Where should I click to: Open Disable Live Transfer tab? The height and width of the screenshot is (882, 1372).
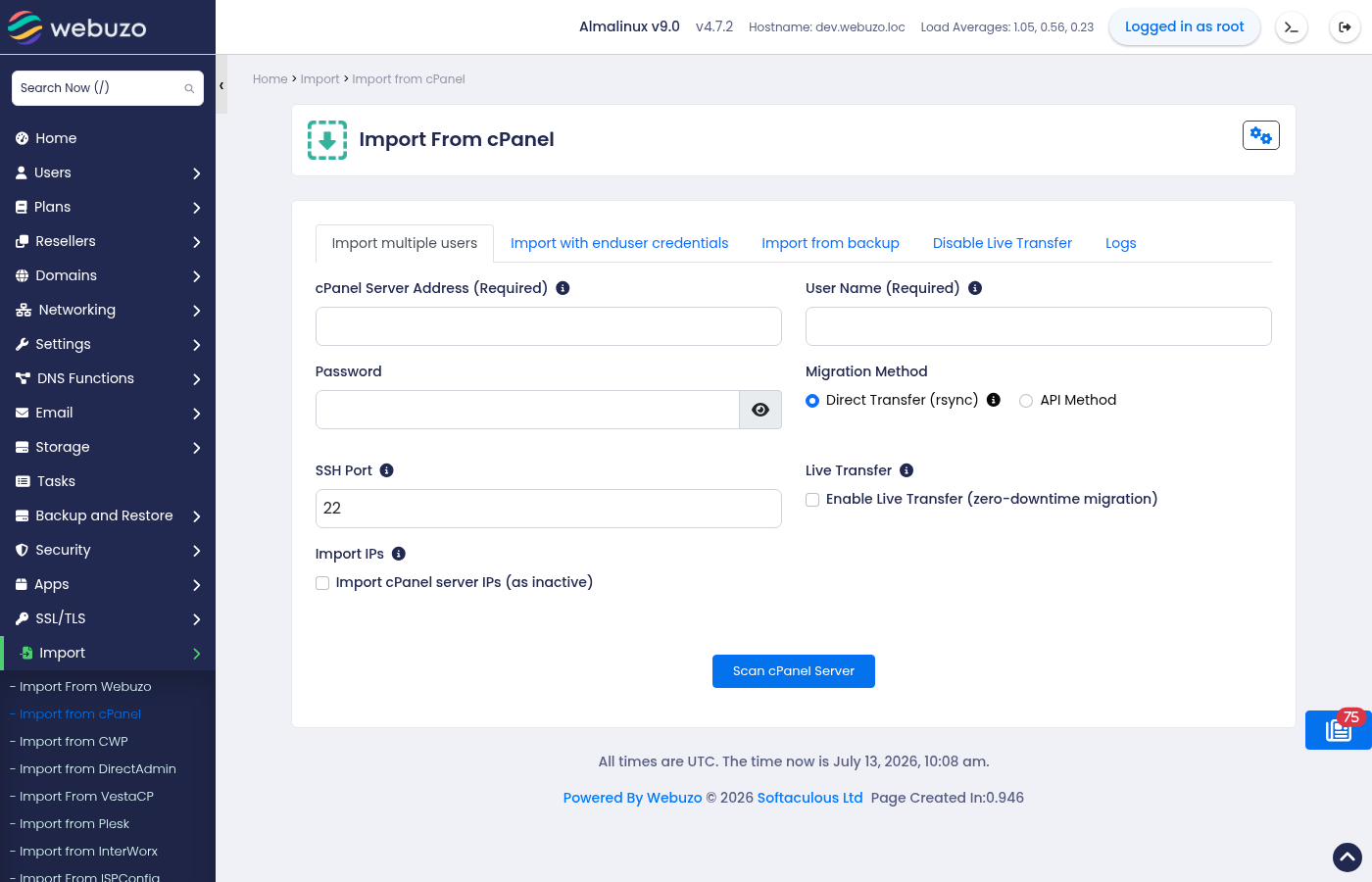[1003, 243]
